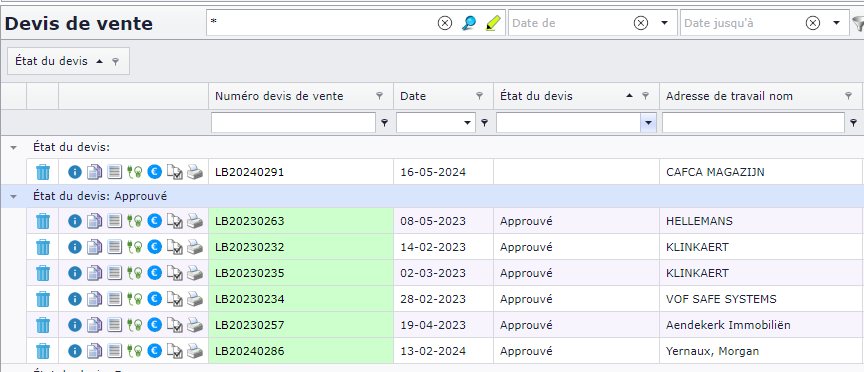Focus the main search input field
Screen dimensions: 864x372
point(322,23)
